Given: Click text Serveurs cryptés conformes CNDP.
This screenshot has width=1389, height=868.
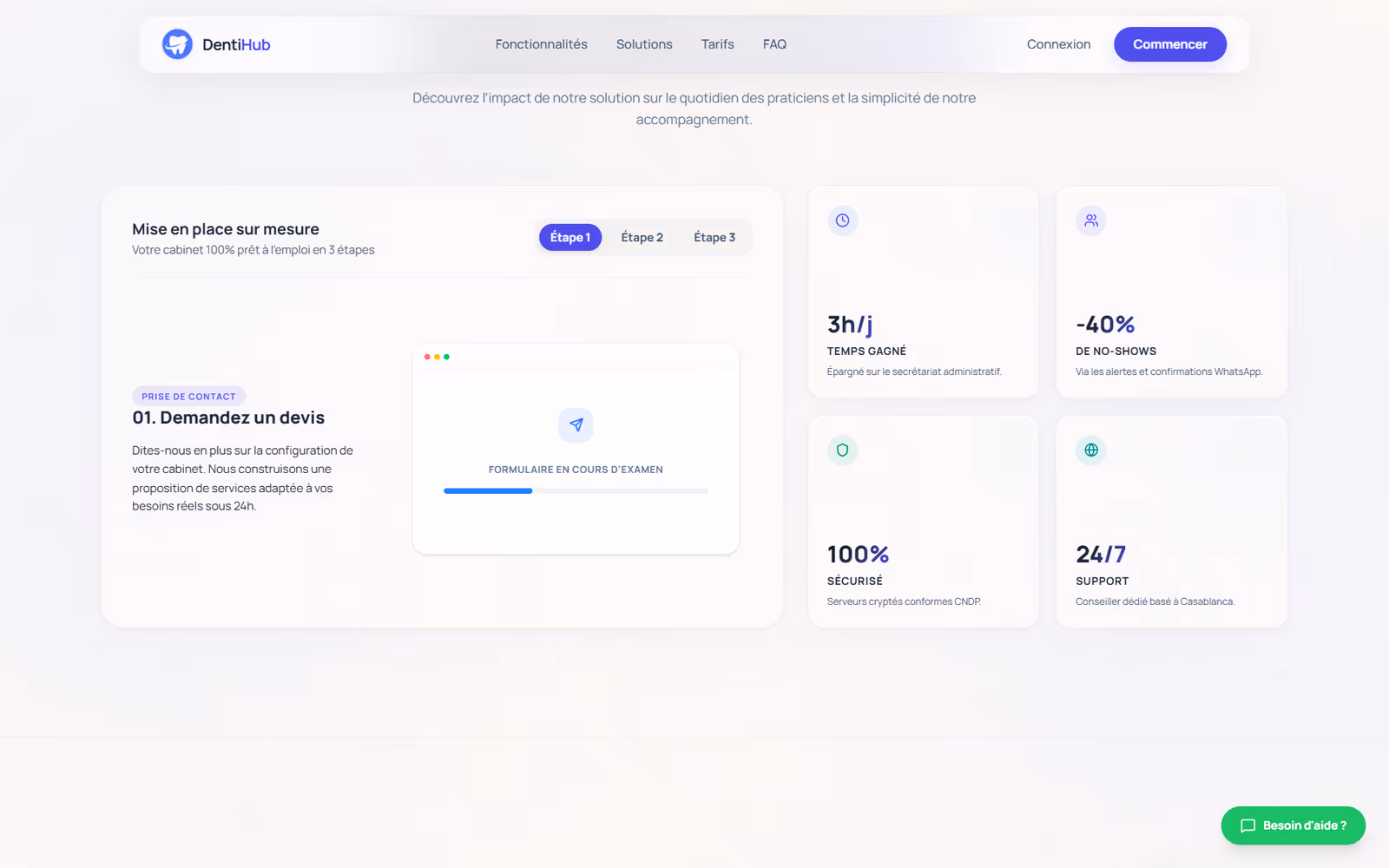Looking at the screenshot, I should (904, 602).
